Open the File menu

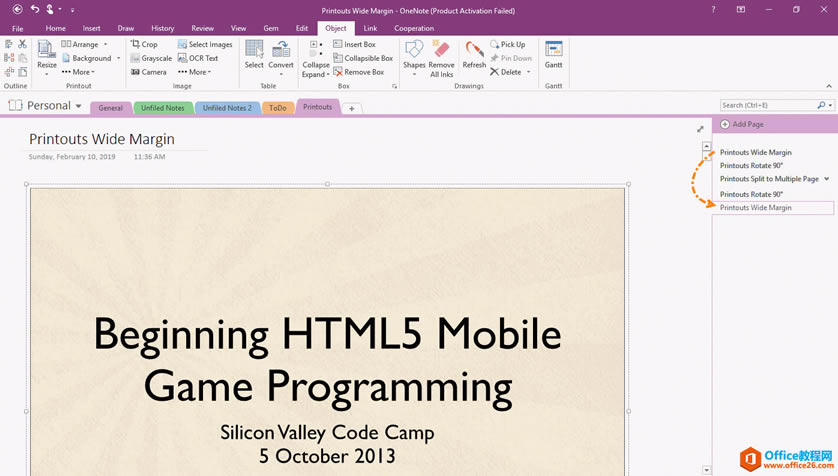pyautogui.click(x=18, y=28)
